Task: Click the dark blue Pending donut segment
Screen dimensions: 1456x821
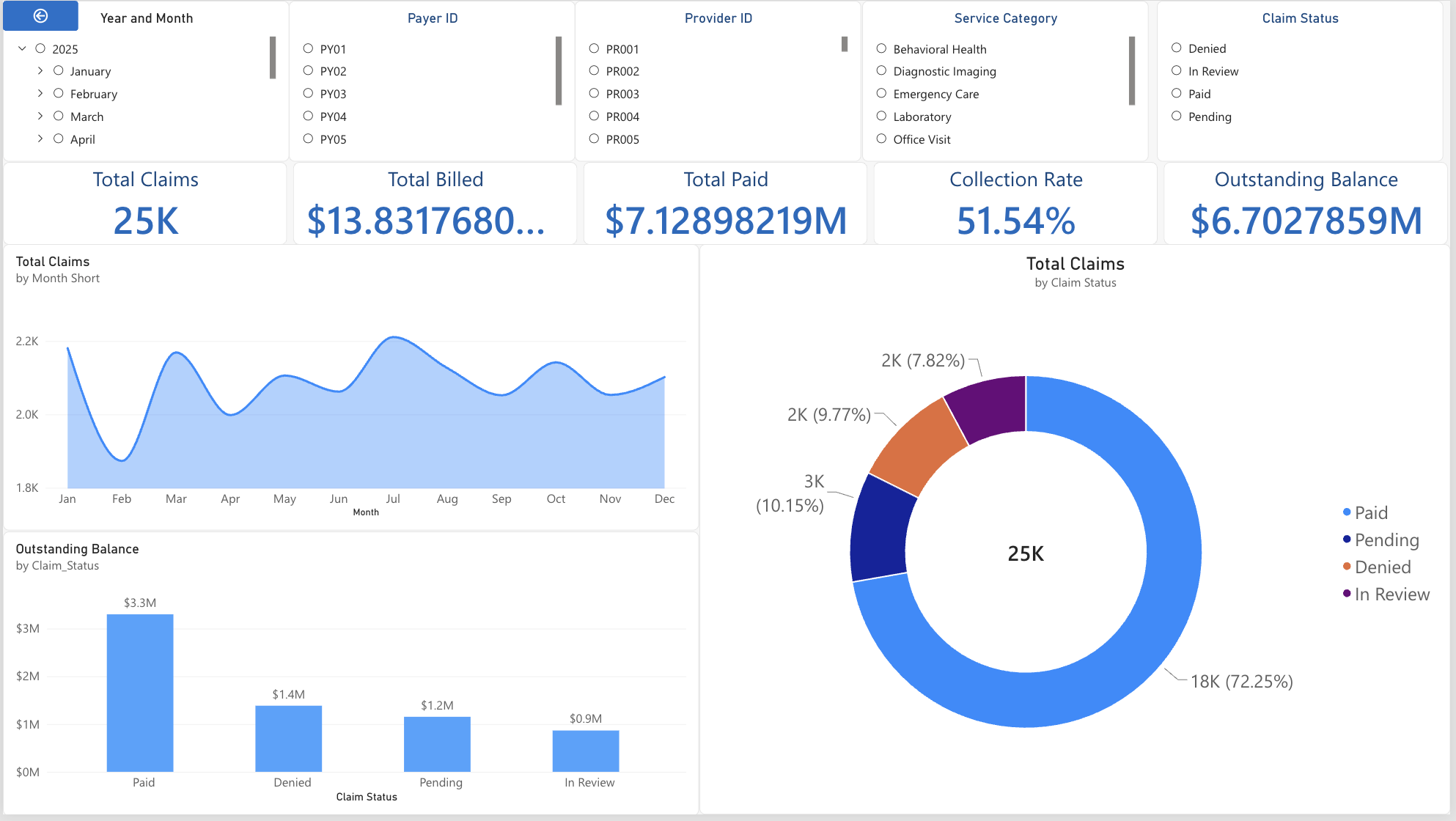Action: 880,529
